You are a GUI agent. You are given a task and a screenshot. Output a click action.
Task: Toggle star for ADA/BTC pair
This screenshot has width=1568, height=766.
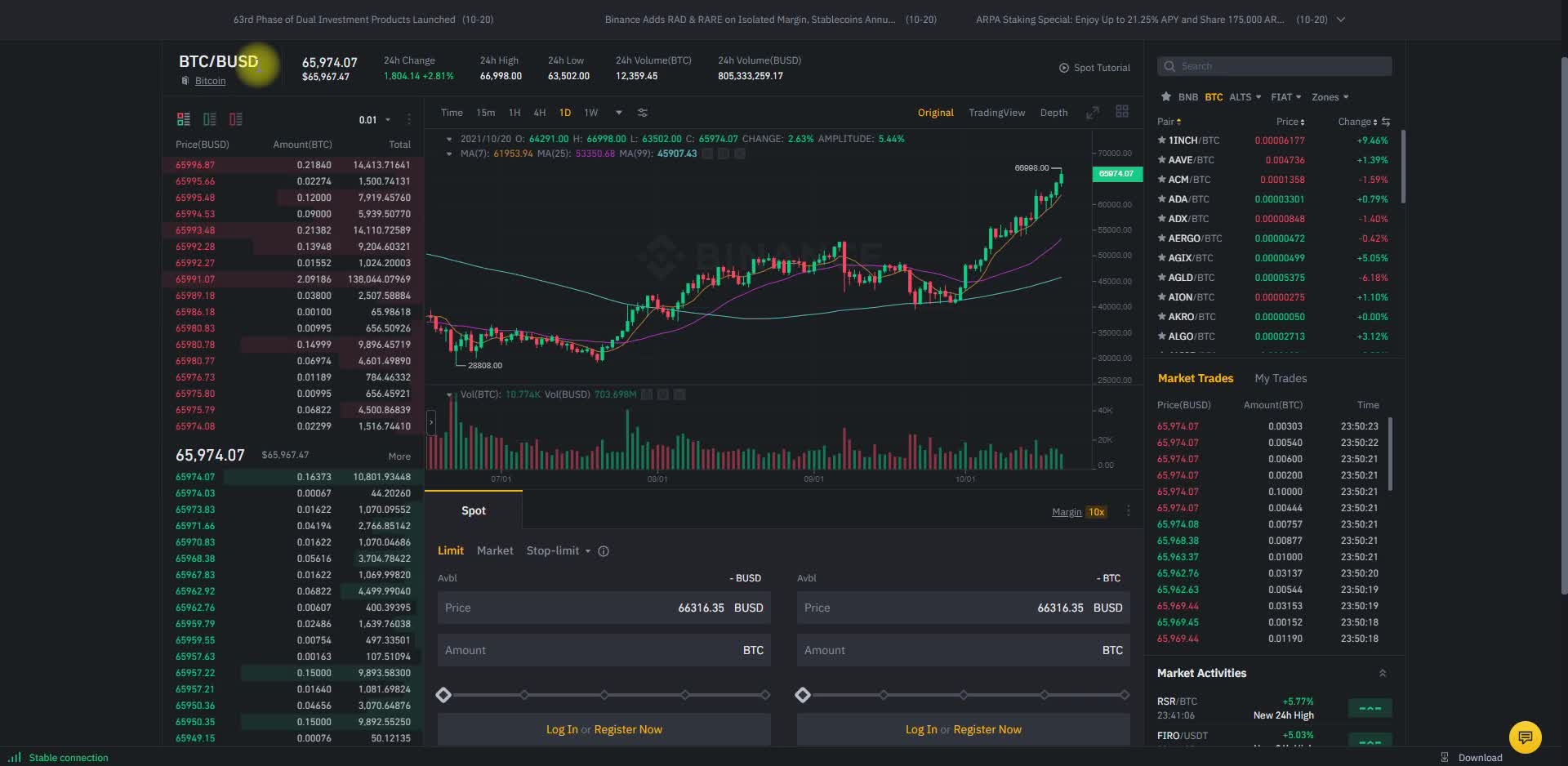1162,199
